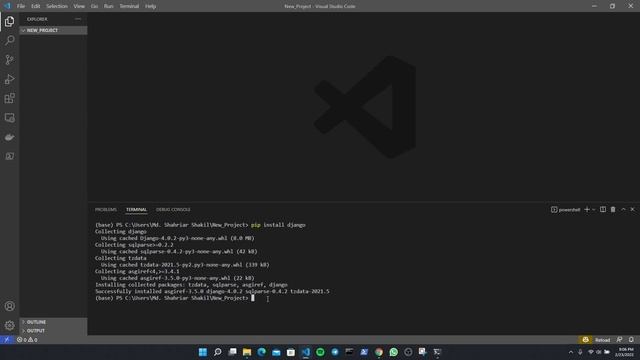
Task: Switch to the PROBLEMS tab
Action: click(x=106, y=209)
